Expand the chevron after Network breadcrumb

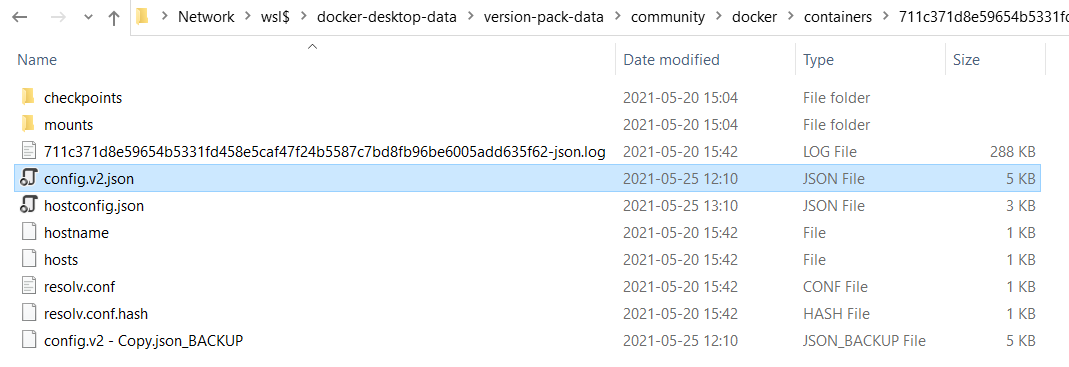(248, 18)
